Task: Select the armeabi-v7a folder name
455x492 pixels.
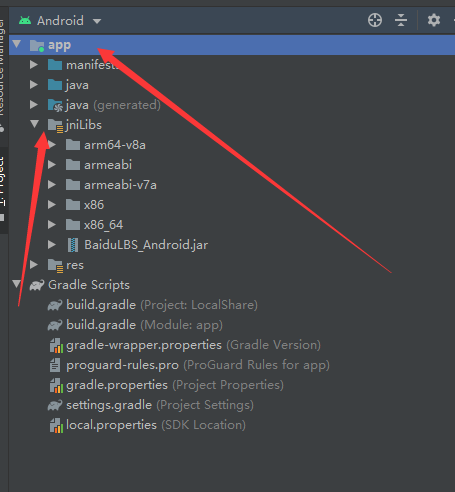Action: tap(120, 185)
